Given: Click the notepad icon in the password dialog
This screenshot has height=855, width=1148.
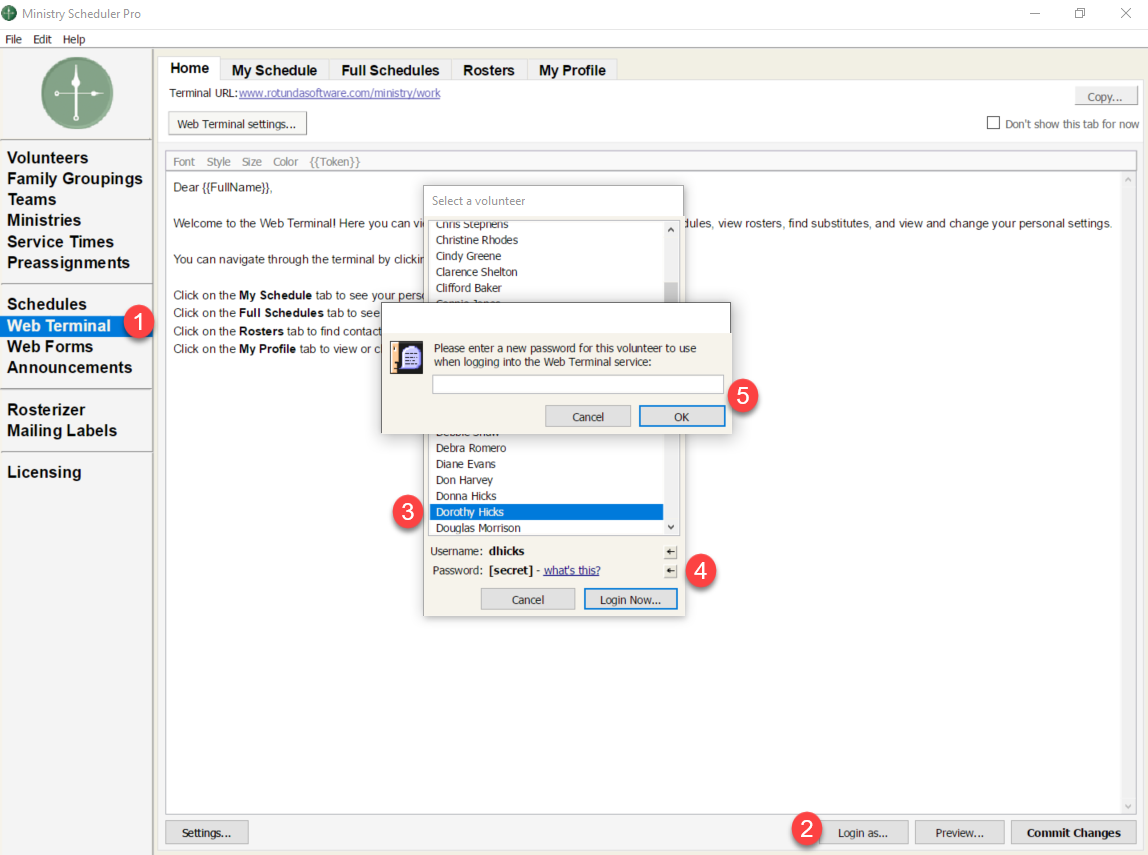Looking at the screenshot, I should click(406, 357).
